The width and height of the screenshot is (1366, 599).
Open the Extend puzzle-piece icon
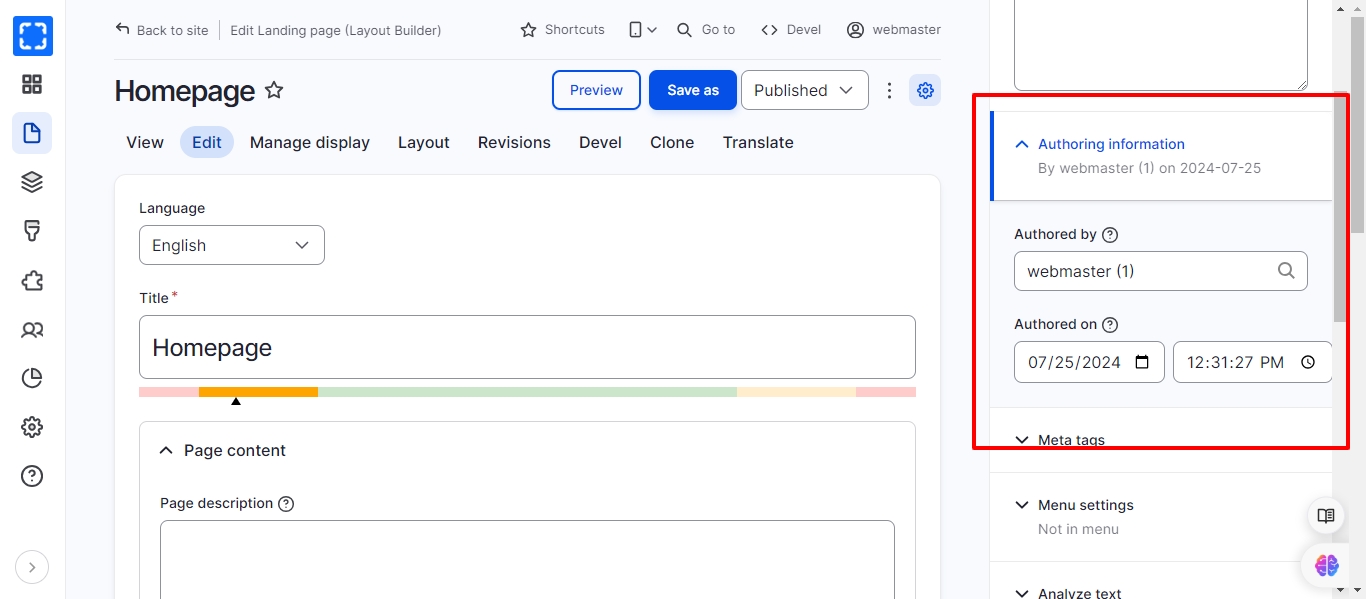(x=32, y=280)
